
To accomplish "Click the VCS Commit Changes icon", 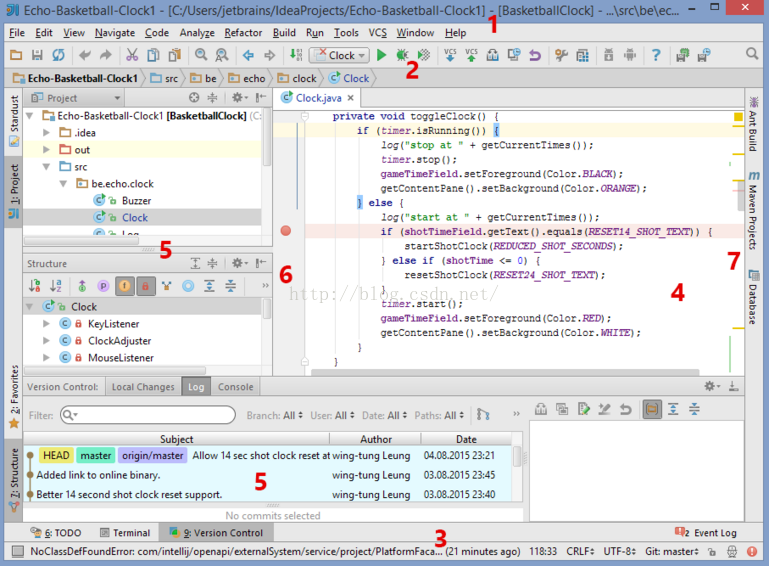I will point(471,55).
